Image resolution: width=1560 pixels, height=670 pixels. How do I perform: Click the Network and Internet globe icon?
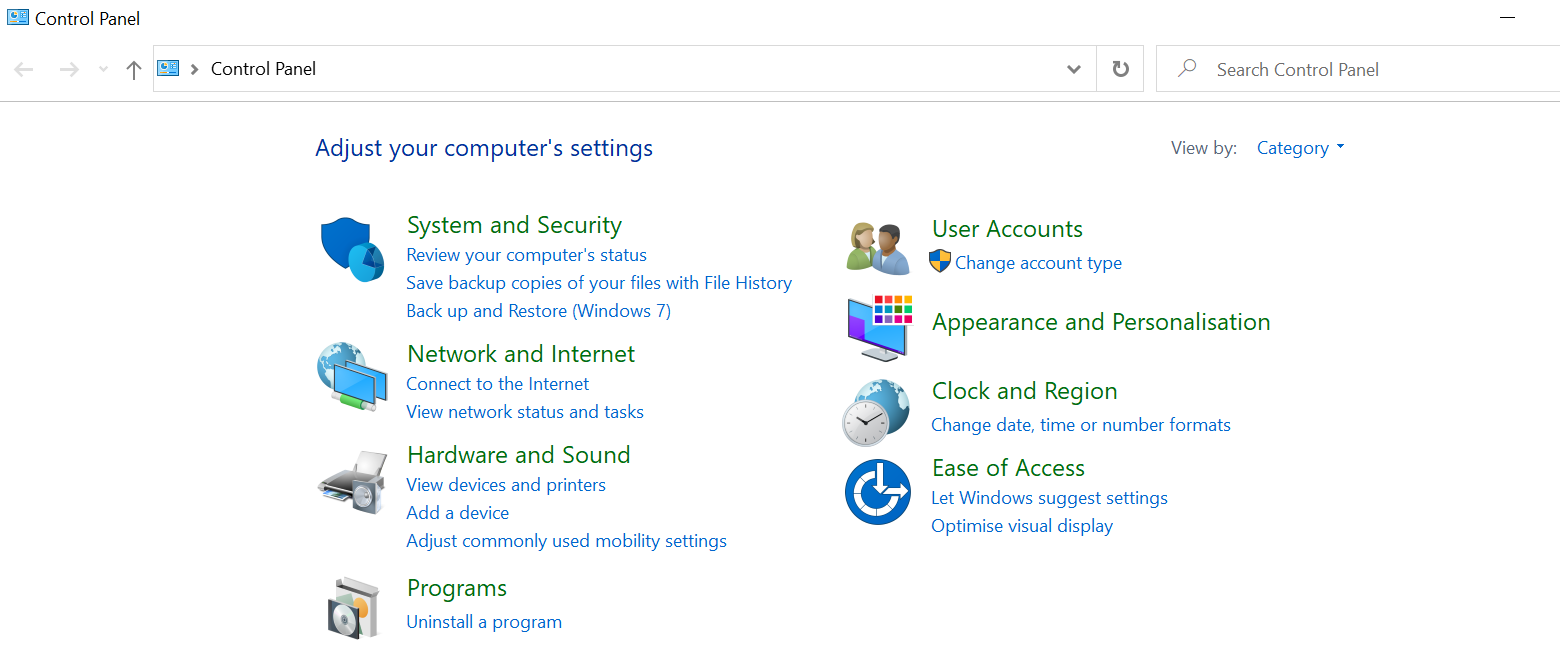coord(352,377)
